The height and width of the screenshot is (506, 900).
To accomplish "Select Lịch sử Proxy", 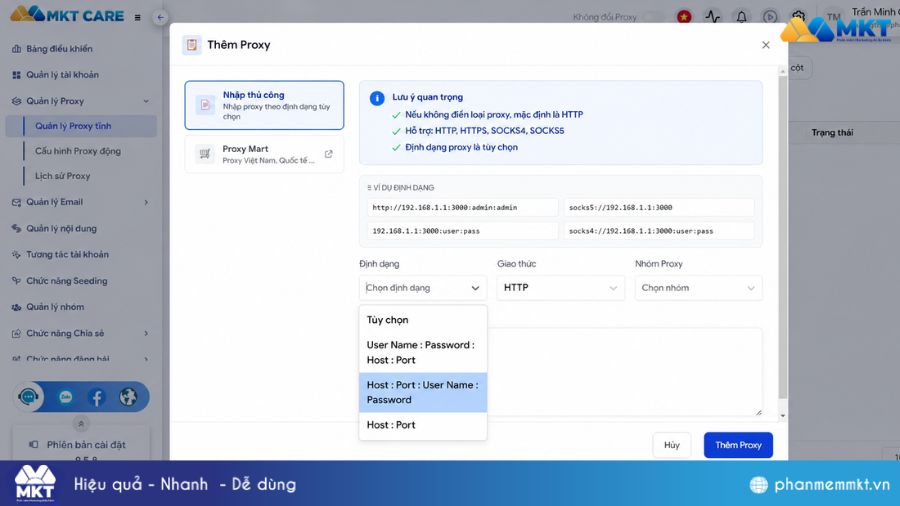I will coord(63,176).
